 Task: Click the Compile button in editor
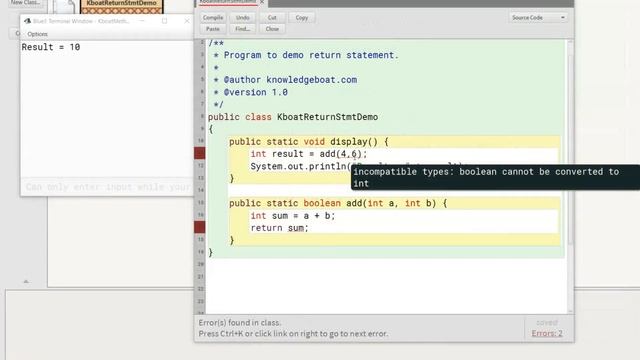(x=213, y=18)
